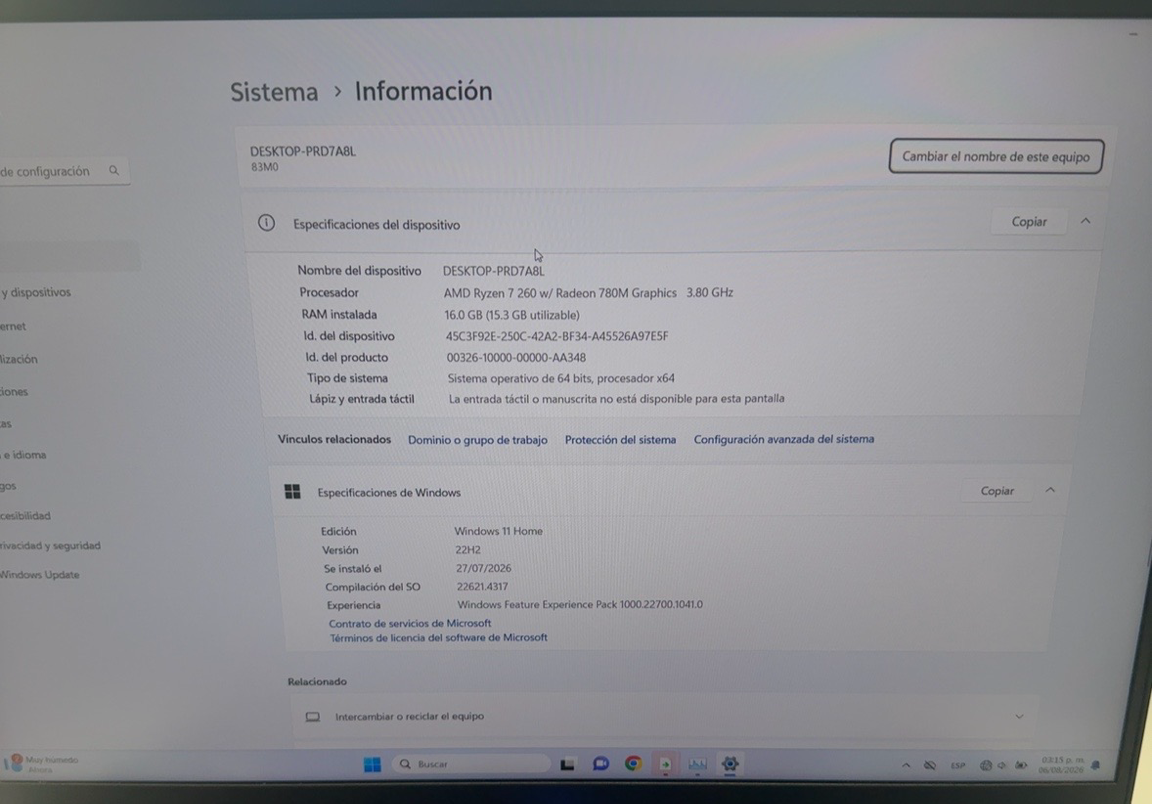Open privacy and security sidebar item

[x=51, y=545]
